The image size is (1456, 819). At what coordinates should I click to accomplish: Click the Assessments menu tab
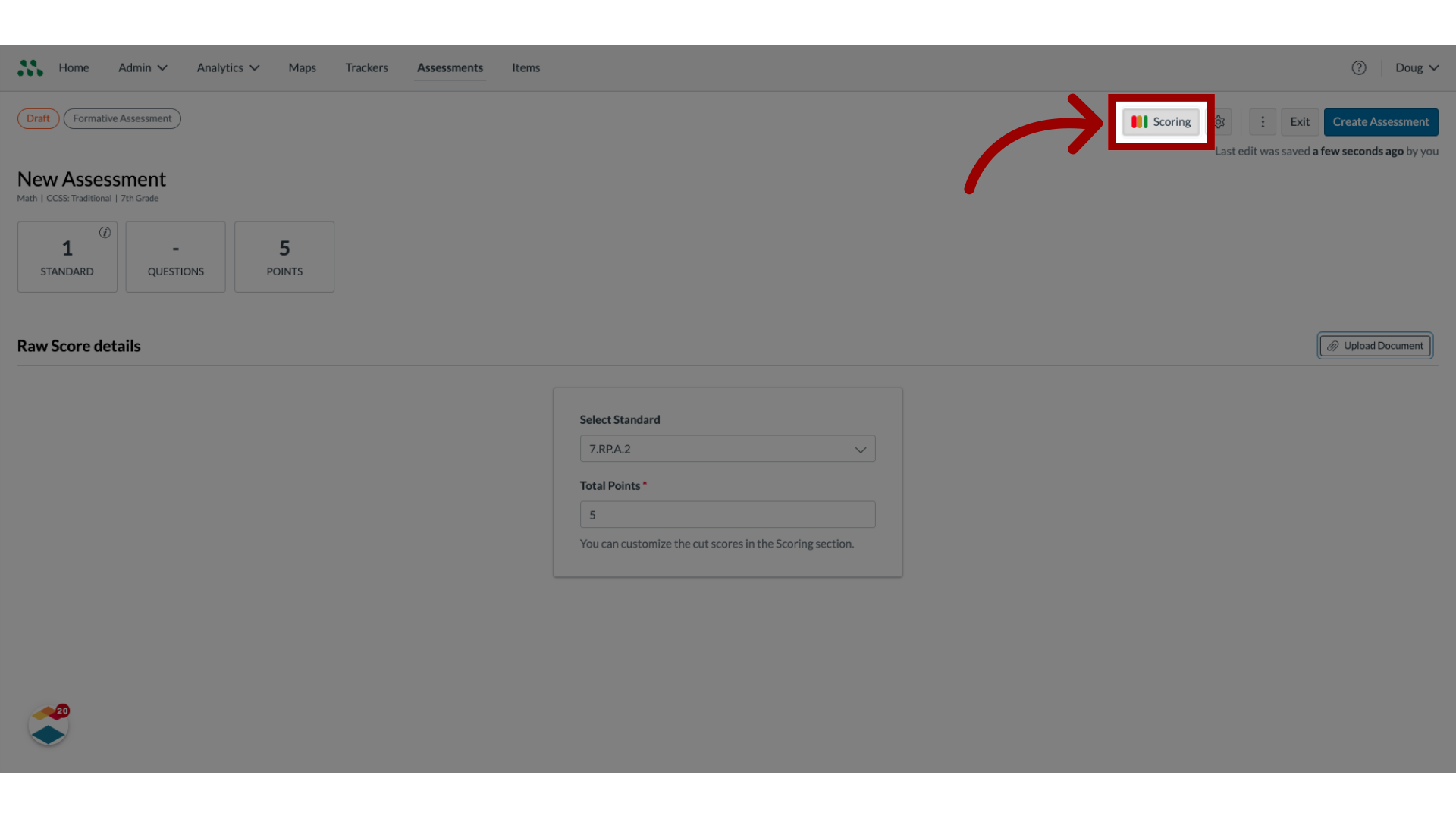click(x=450, y=67)
